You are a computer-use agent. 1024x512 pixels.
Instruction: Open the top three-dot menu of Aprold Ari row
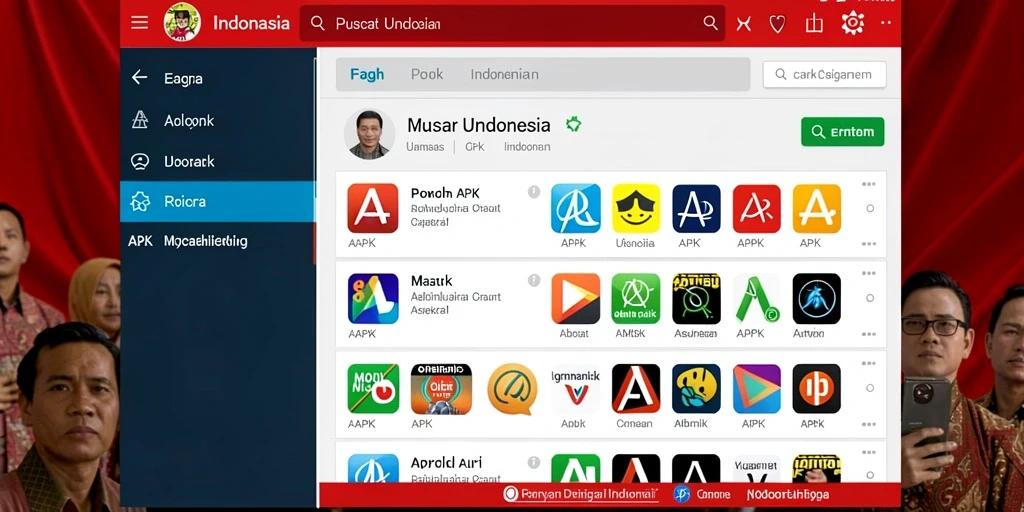869,452
